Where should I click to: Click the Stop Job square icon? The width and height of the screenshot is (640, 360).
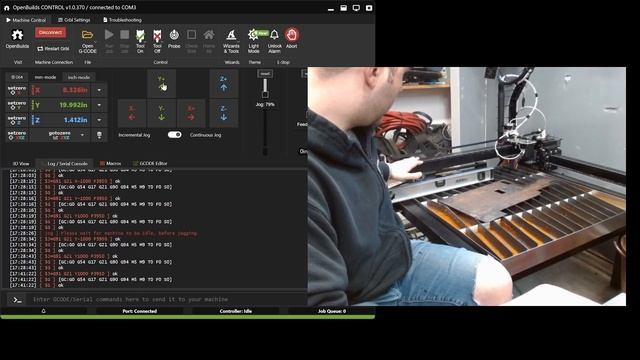(x=124, y=35)
